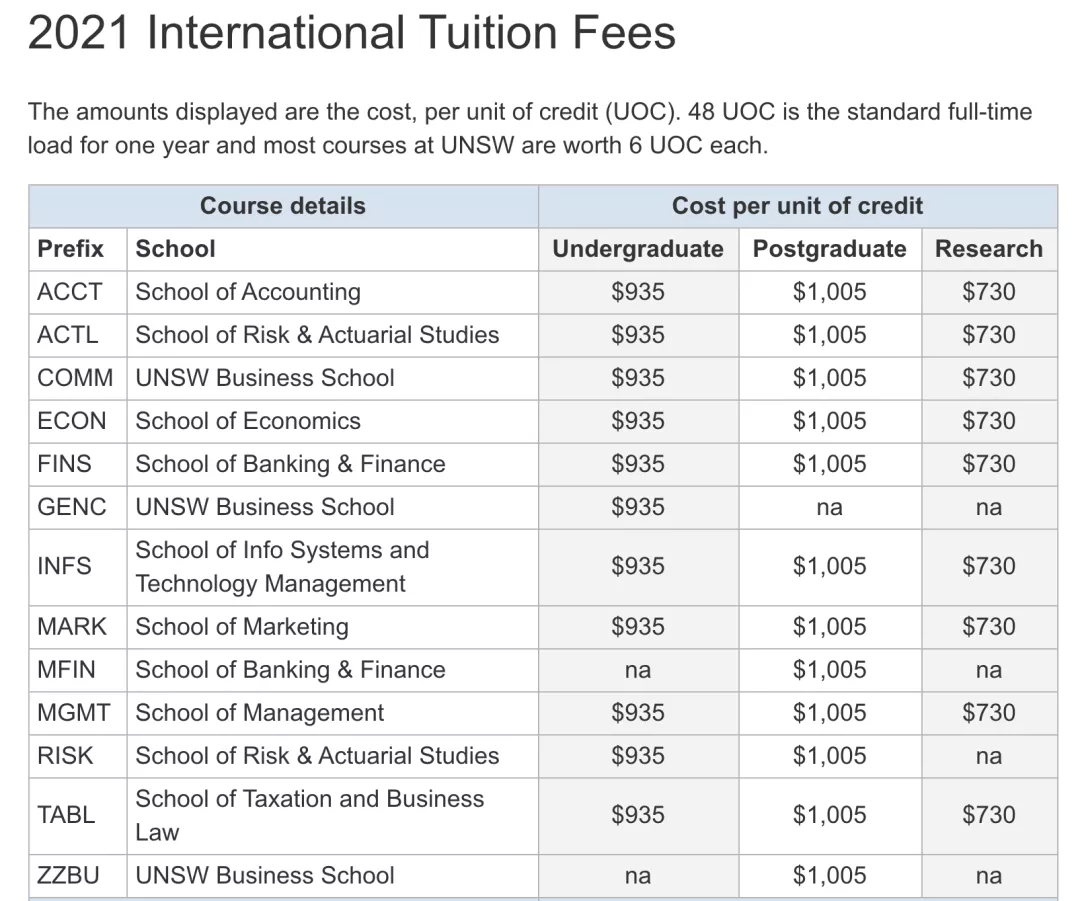Select 'School of Info Systems and Technology Management'
This screenshot has height=901, width=1080.
click(x=282, y=567)
